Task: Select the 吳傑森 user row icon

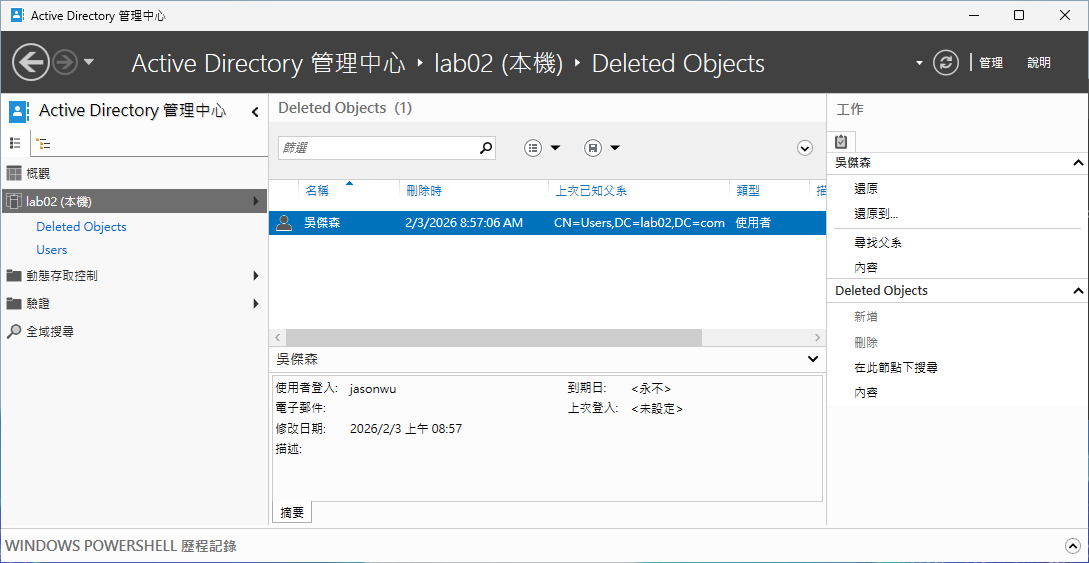Action: point(283,223)
